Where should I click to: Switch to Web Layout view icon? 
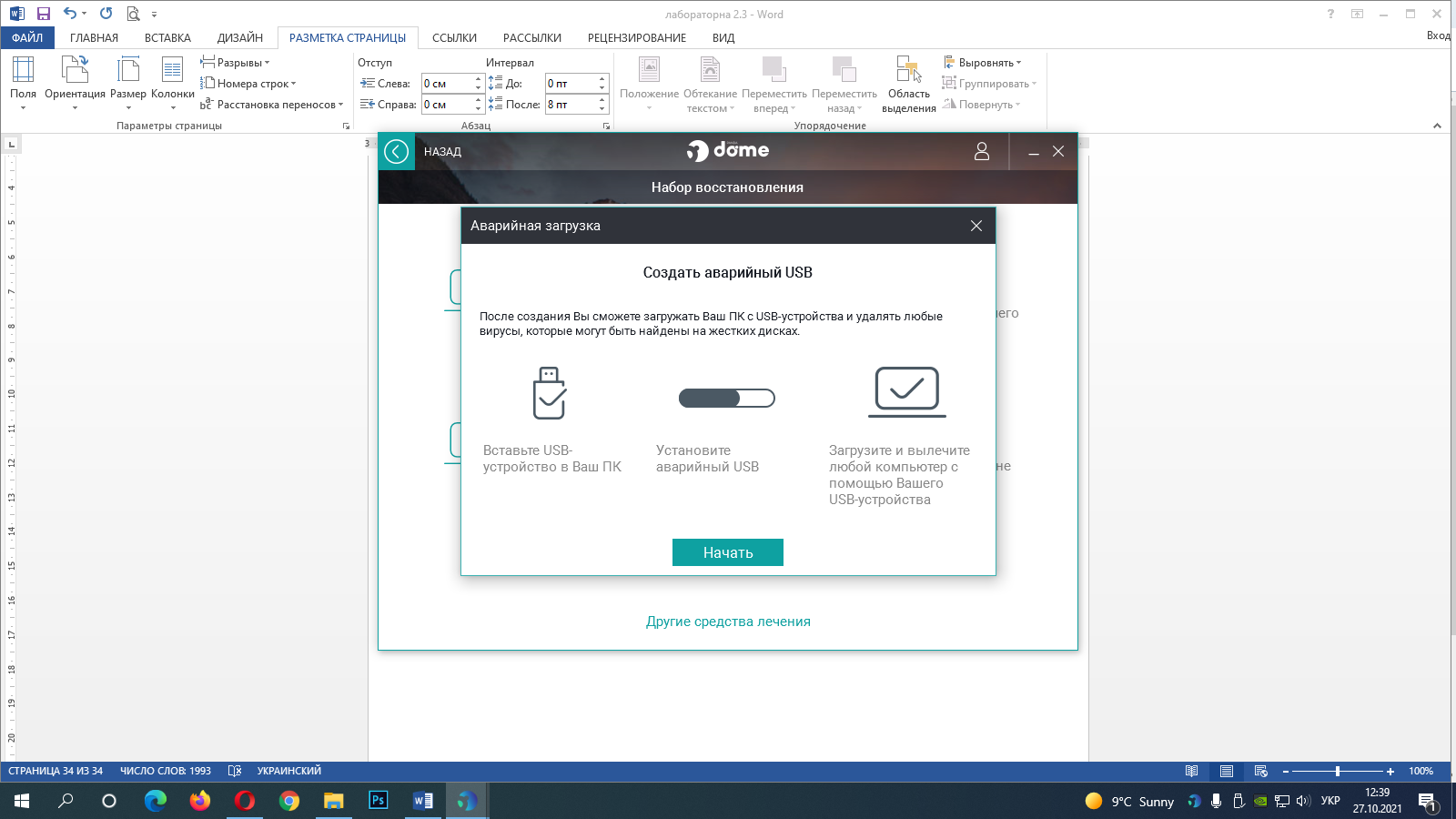point(1260,771)
